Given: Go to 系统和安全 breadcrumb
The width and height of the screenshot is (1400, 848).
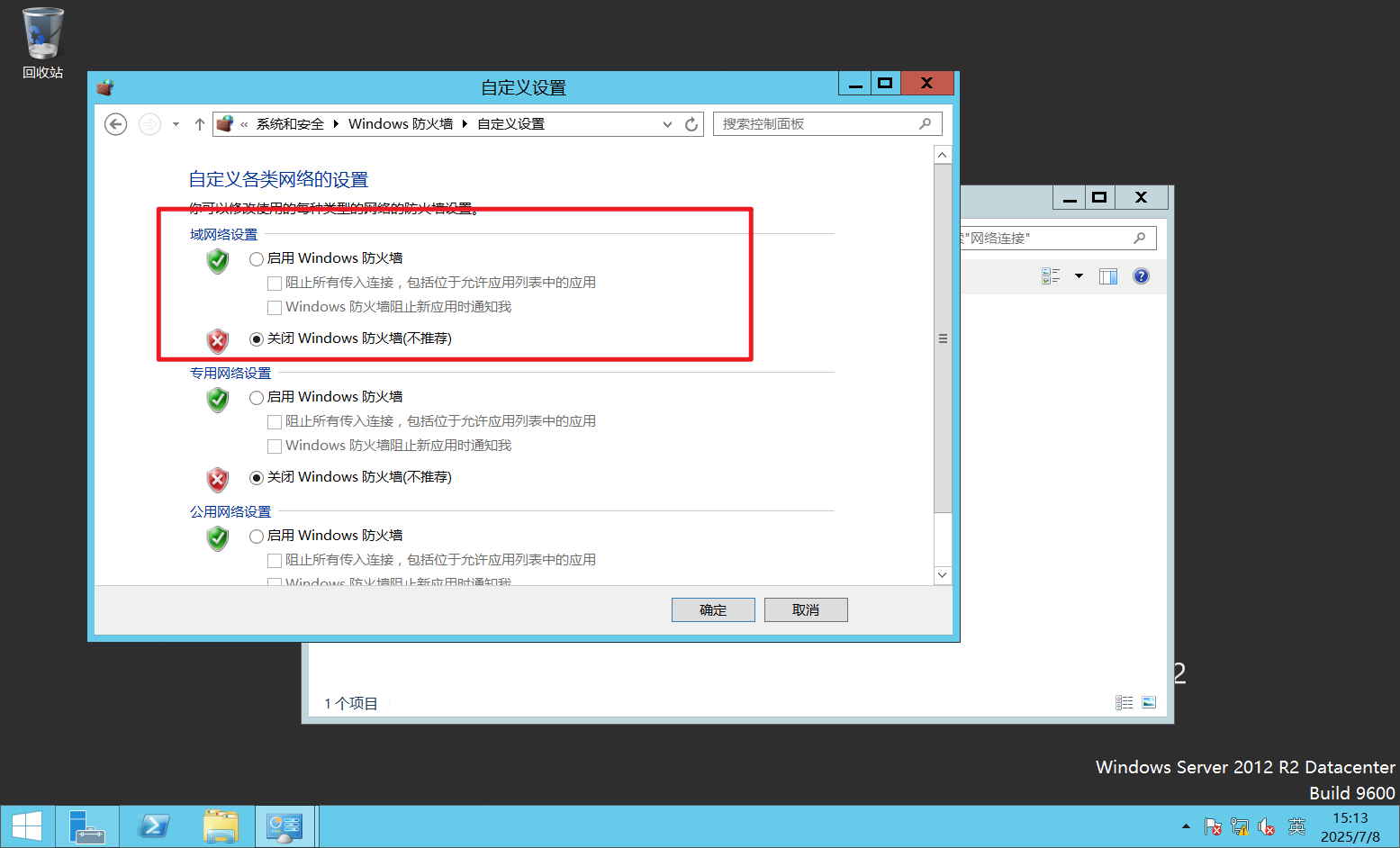Looking at the screenshot, I should 290,124.
